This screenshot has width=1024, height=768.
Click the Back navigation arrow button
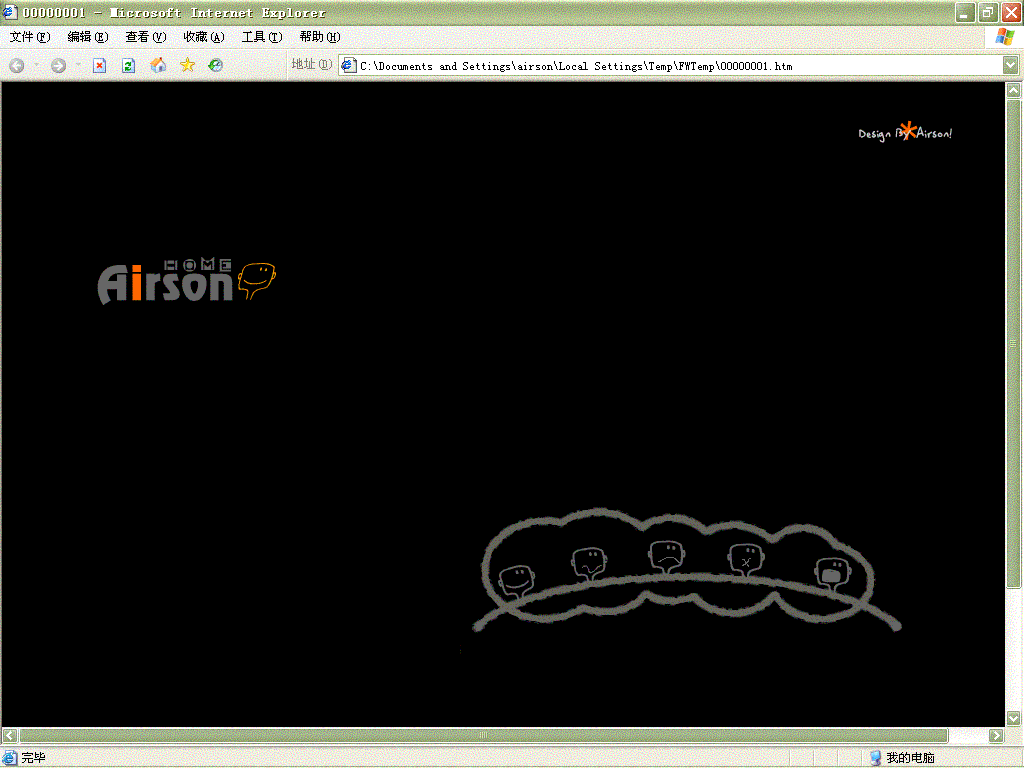coord(17,66)
